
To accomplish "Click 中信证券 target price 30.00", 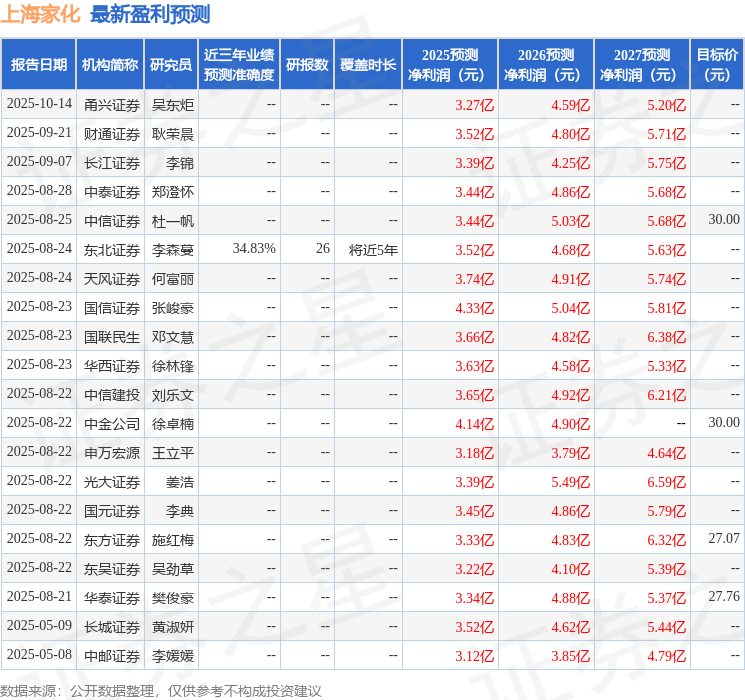I will 724,220.
